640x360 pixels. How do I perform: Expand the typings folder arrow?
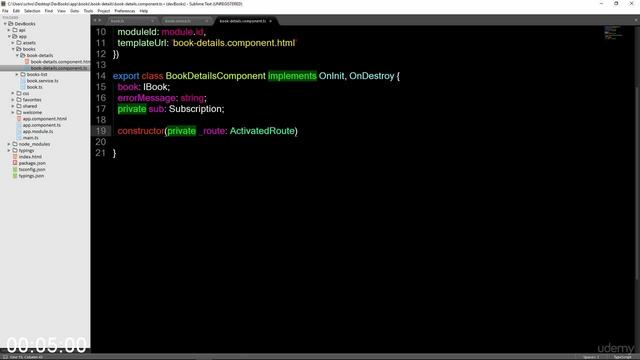point(9,150)
